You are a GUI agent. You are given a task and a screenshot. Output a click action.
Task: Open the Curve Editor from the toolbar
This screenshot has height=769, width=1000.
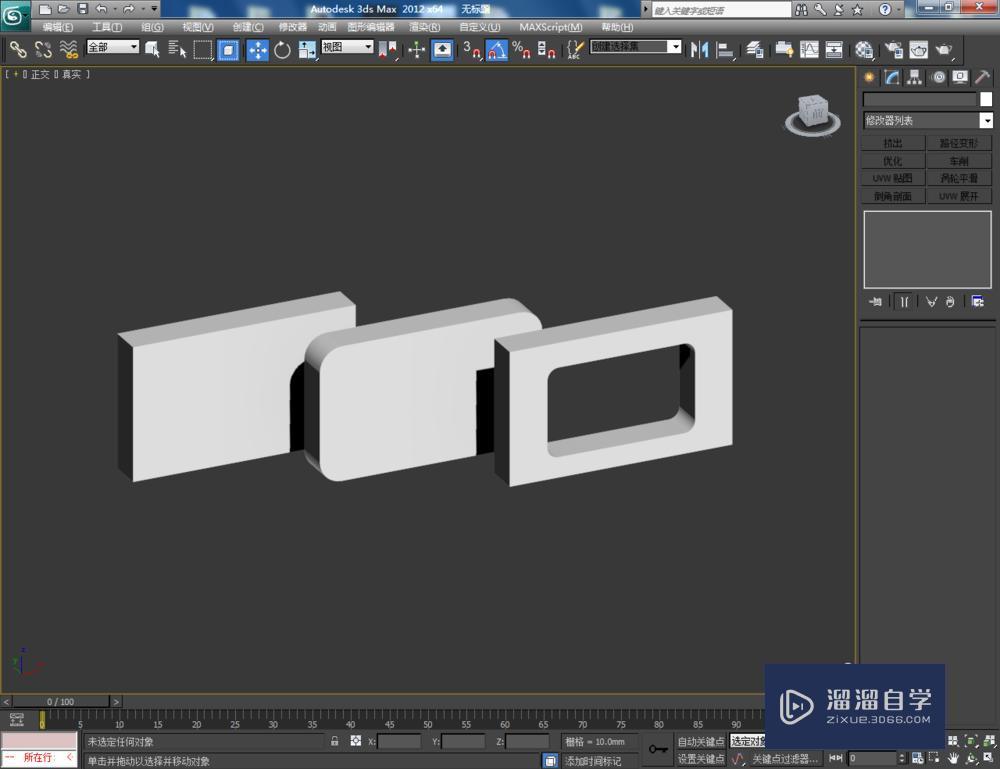click(808, 50)
